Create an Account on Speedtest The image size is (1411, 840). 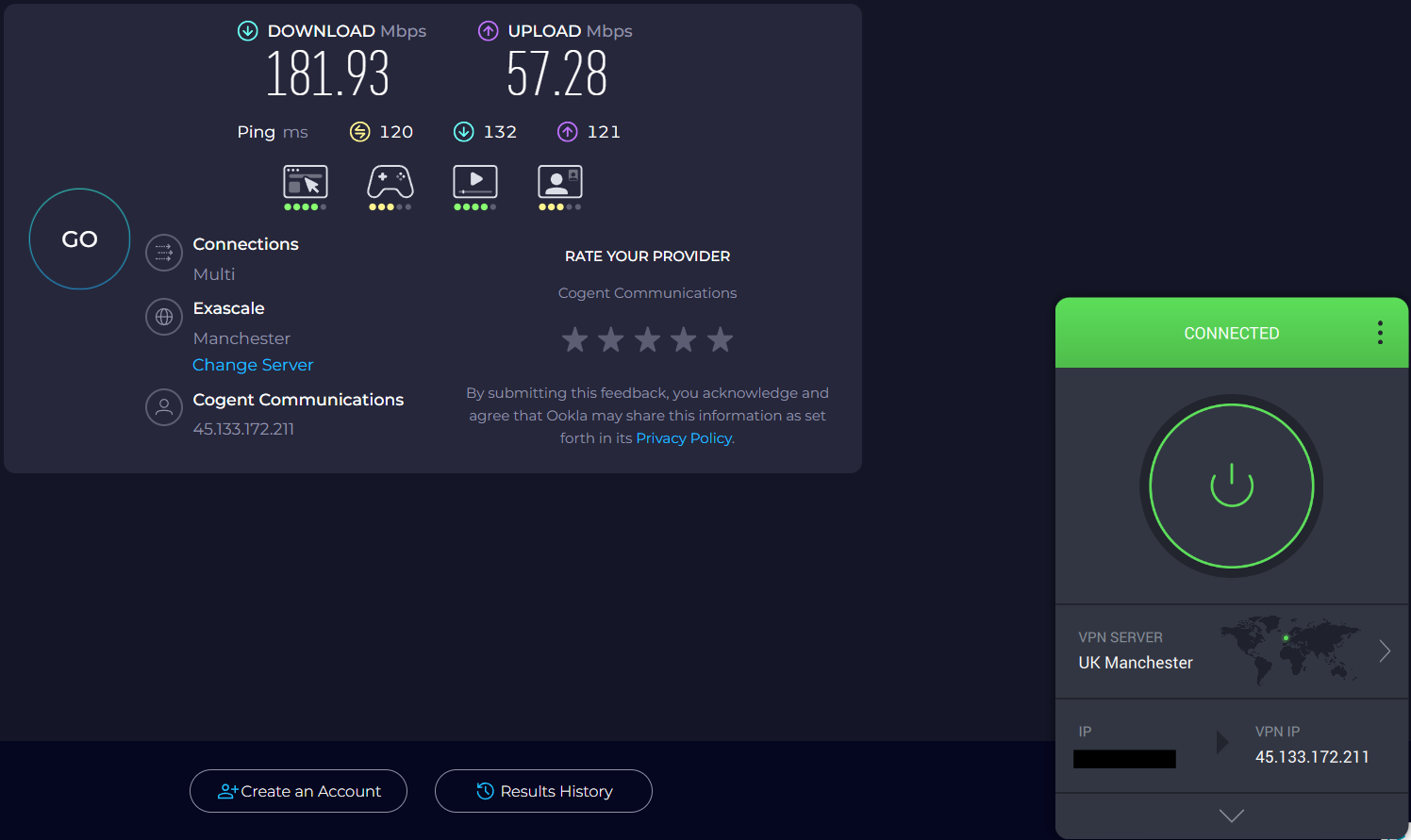298,791
